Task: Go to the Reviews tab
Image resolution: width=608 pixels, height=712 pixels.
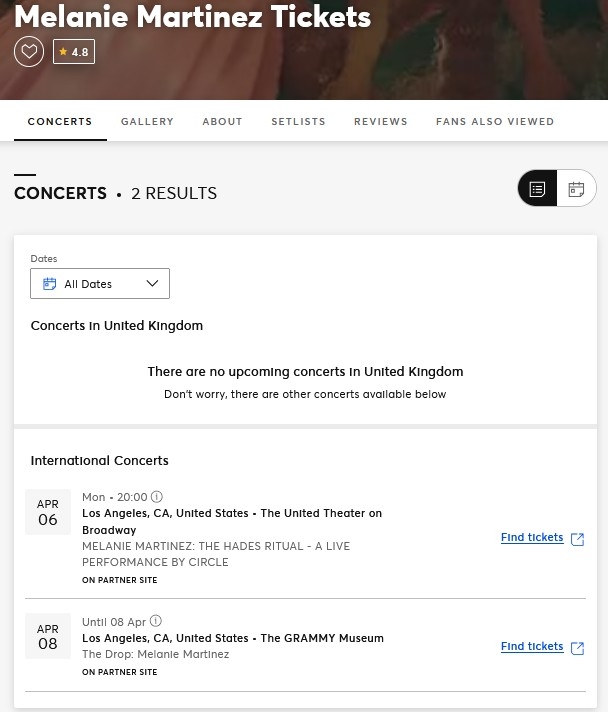Action: tap(380, 122)
